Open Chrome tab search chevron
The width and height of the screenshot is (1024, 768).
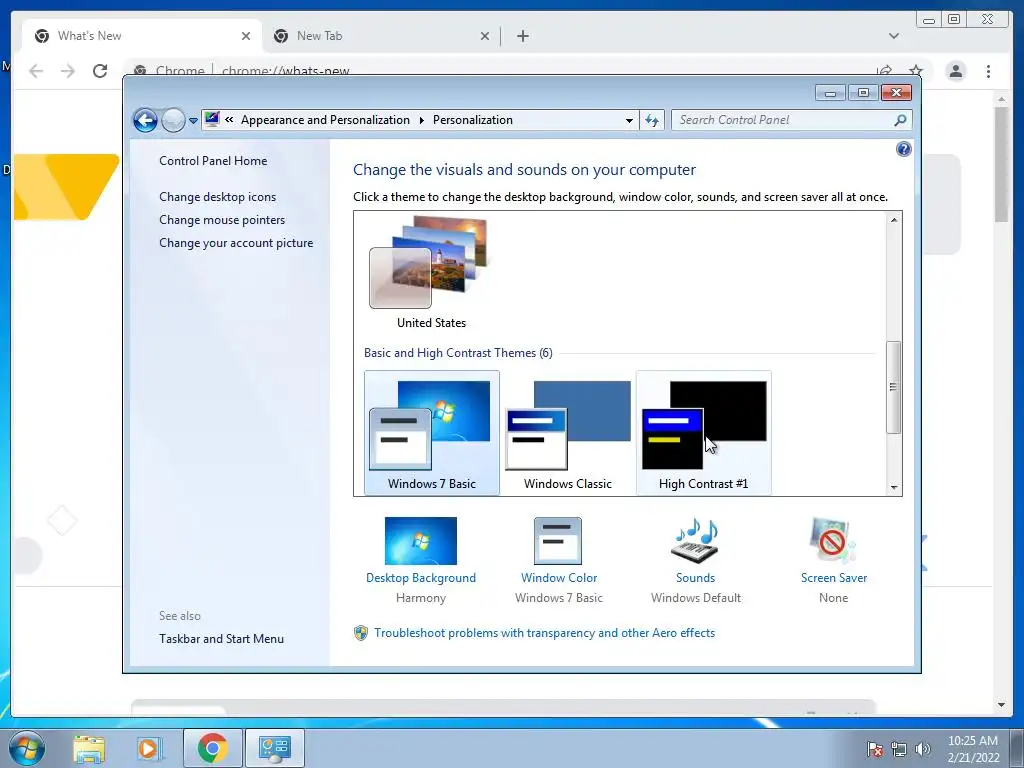(893, 36)
